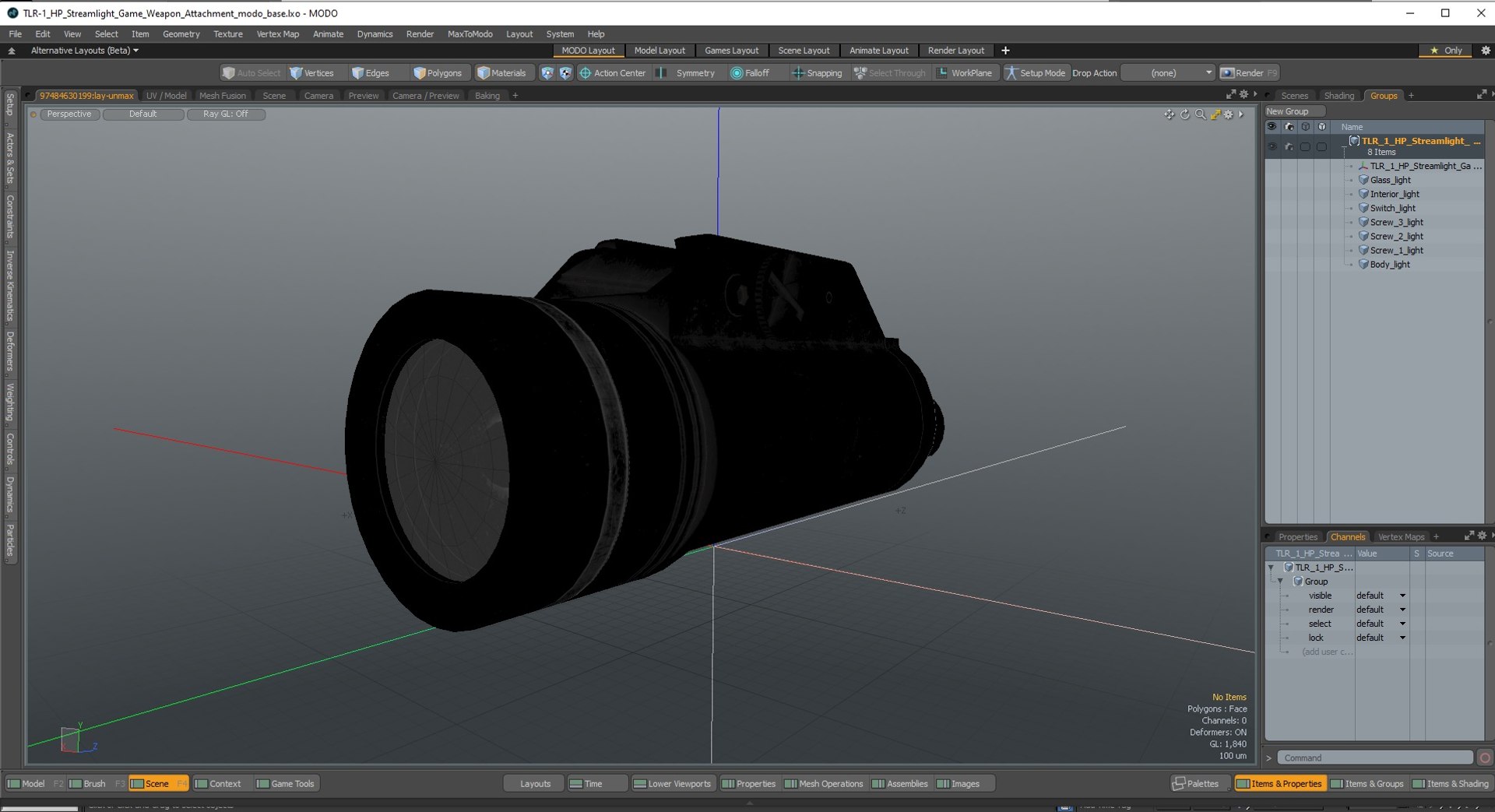Toggle visibility eye for TLR_1_HP_Streamlight group
The height and width of the screenshot is (812, 1495).
[x=1272, y=146]
